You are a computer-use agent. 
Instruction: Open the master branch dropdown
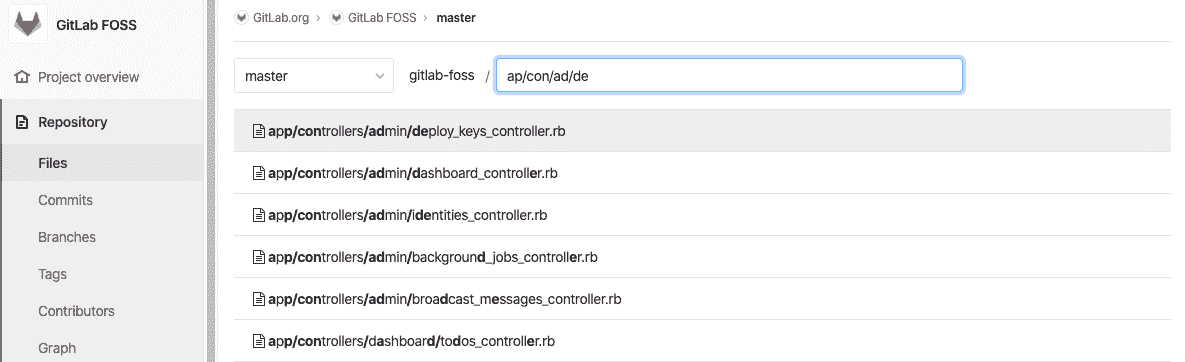314,76
